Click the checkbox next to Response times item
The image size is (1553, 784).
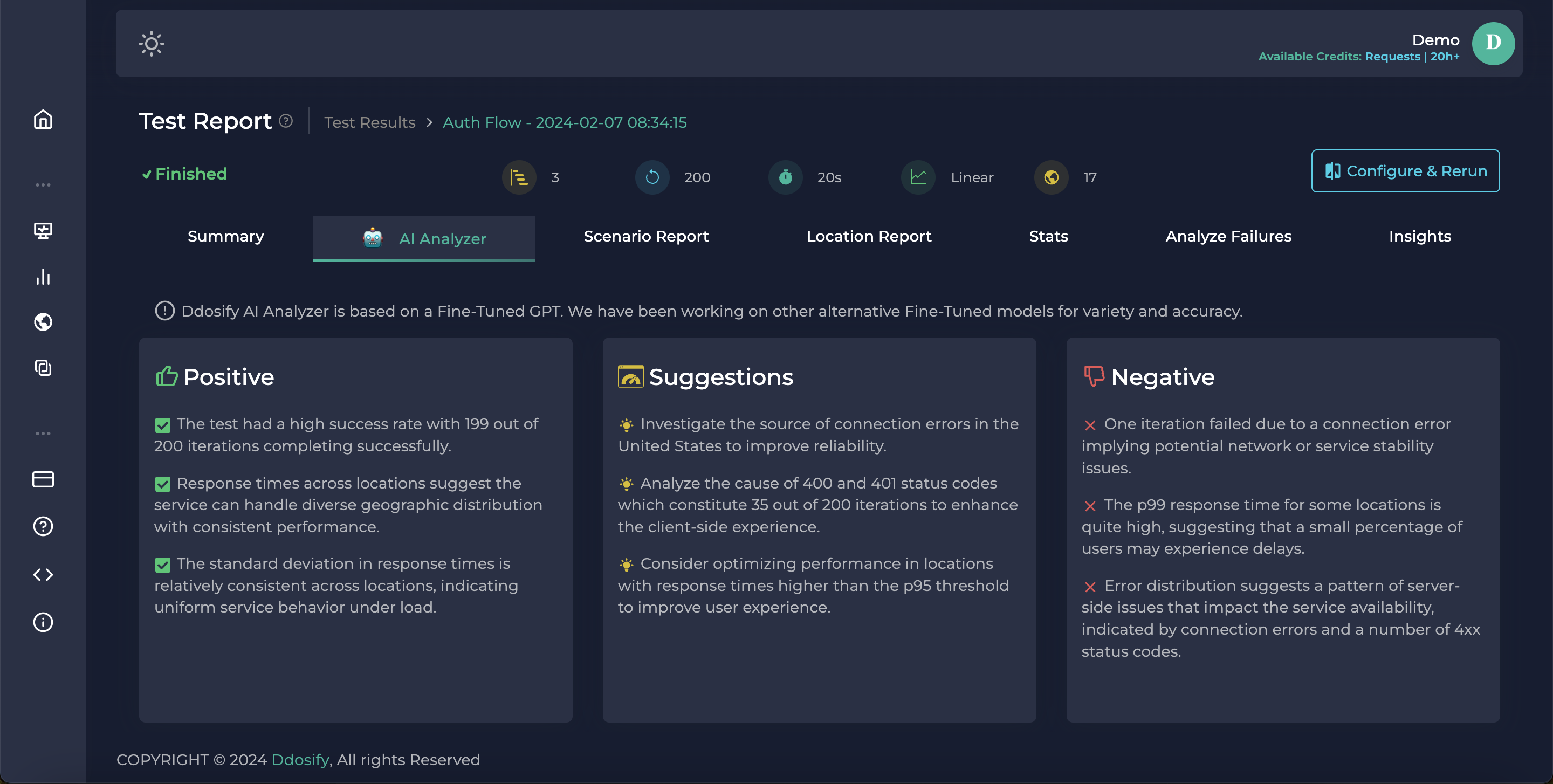point(163,485)
